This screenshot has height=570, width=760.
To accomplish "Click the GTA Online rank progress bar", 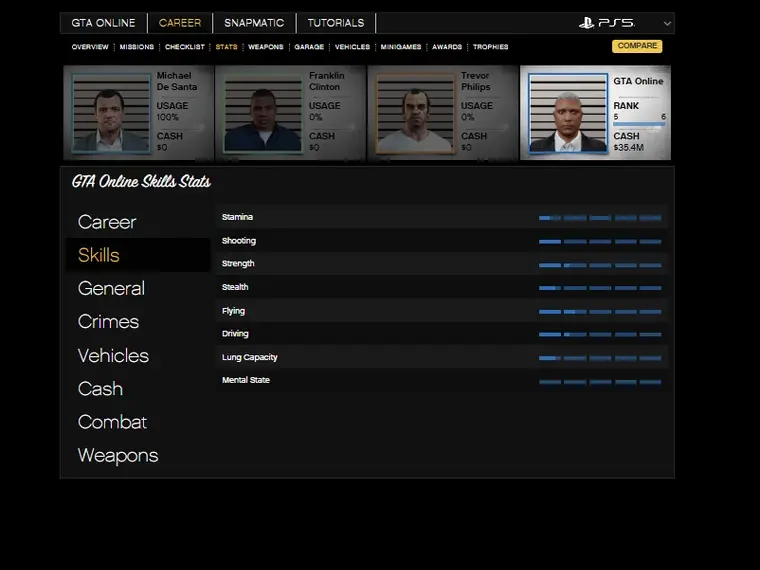I will [x=639, y=125].
